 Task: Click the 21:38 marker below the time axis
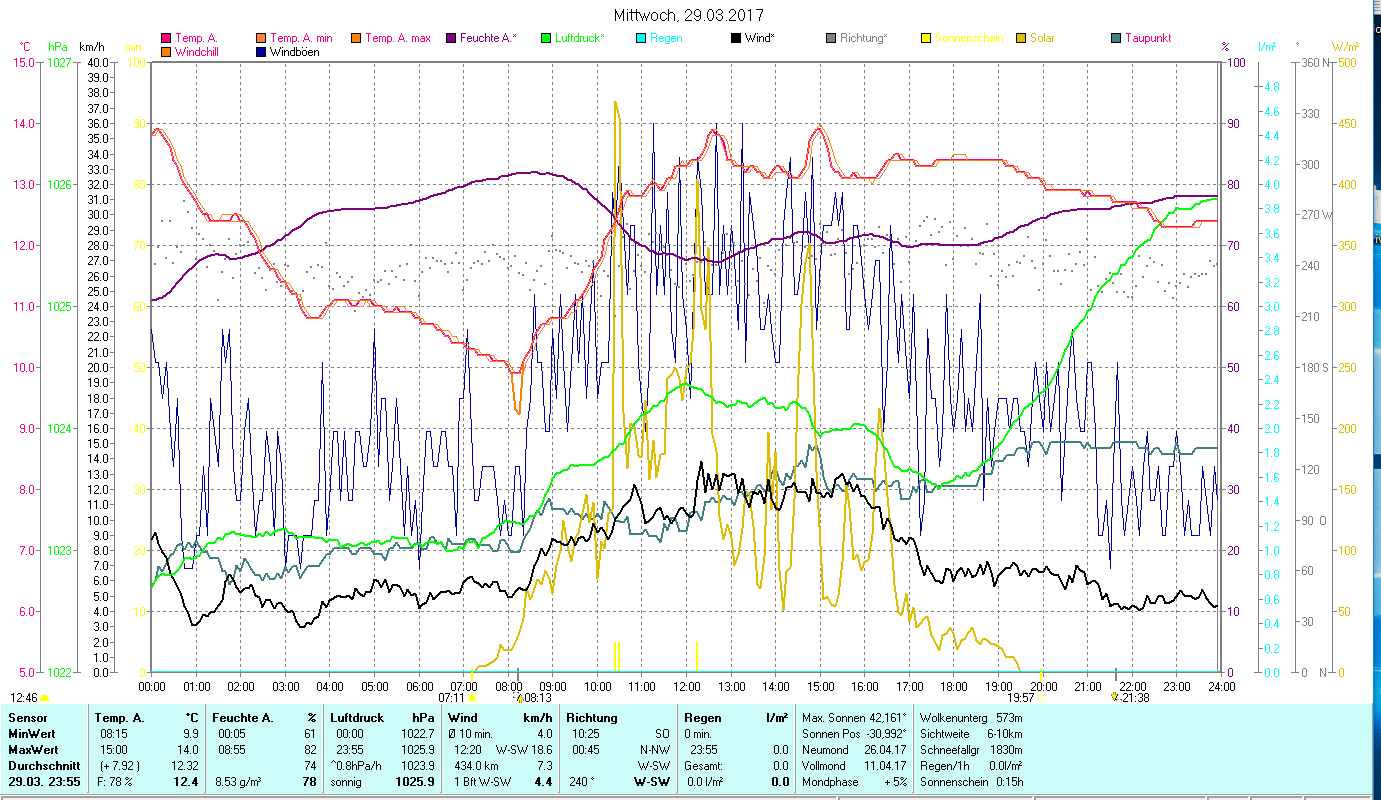coord(1115,696)
